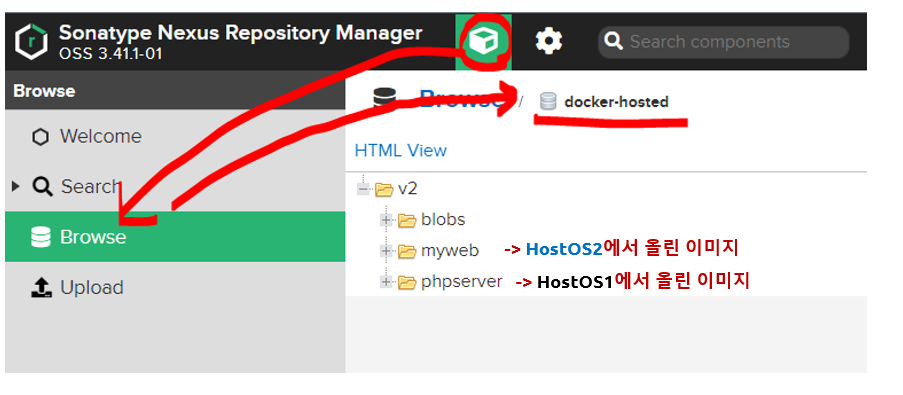Click the docker-hosted repository icon
The width and height of the screenshot is (903, 395).
click(x=548, y=102)
